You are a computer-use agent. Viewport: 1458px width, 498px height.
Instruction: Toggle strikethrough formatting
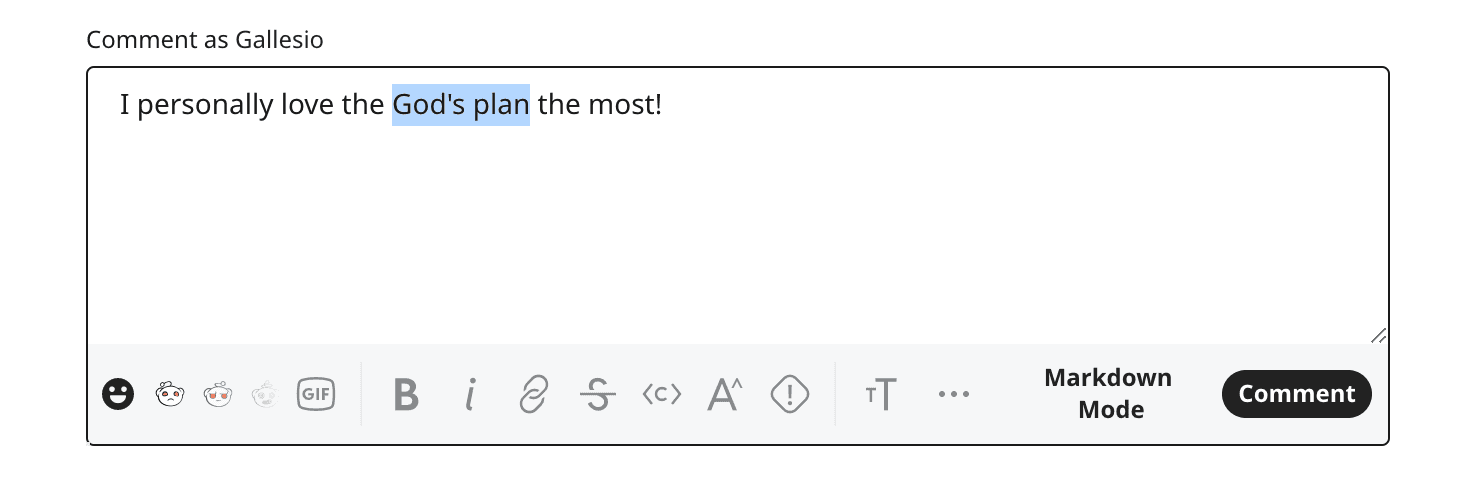point(598,394)
